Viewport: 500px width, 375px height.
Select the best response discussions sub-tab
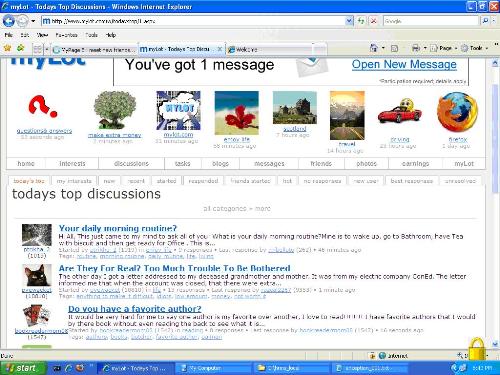click(412, 181)
